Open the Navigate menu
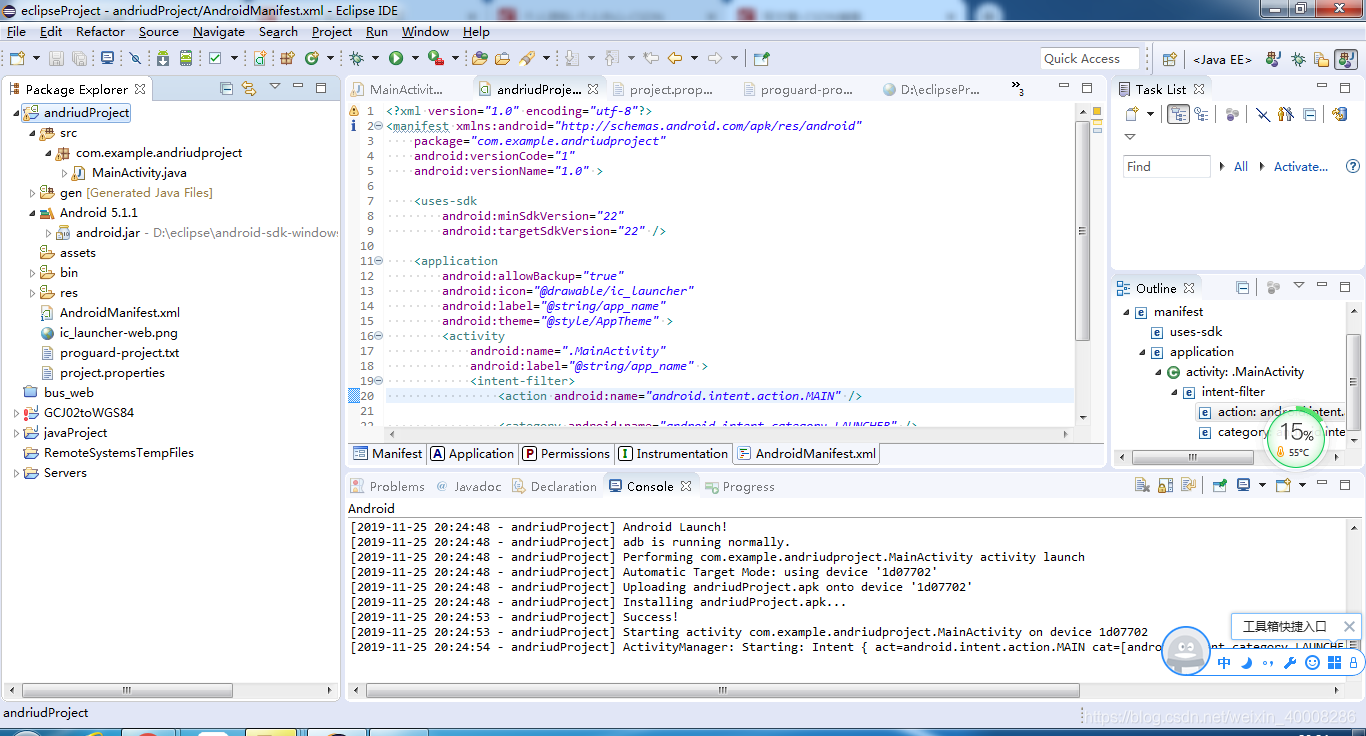Image resolution: width=1366 pixels, height=736 pixels. [x=219, y=31]
